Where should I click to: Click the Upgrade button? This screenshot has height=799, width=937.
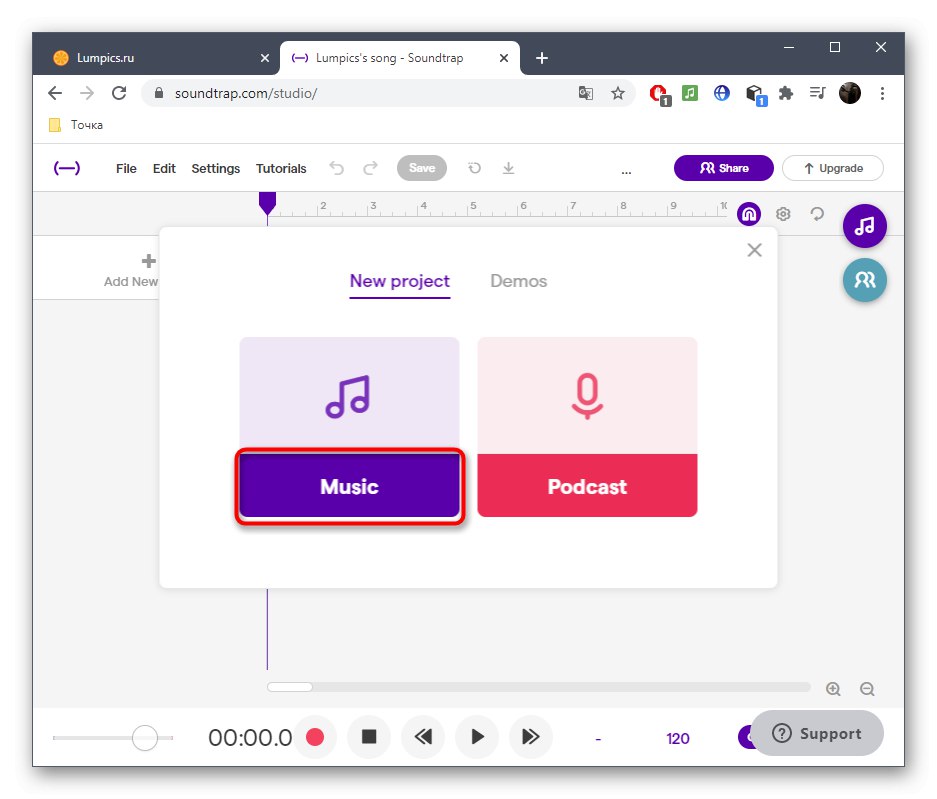(832, 168)
